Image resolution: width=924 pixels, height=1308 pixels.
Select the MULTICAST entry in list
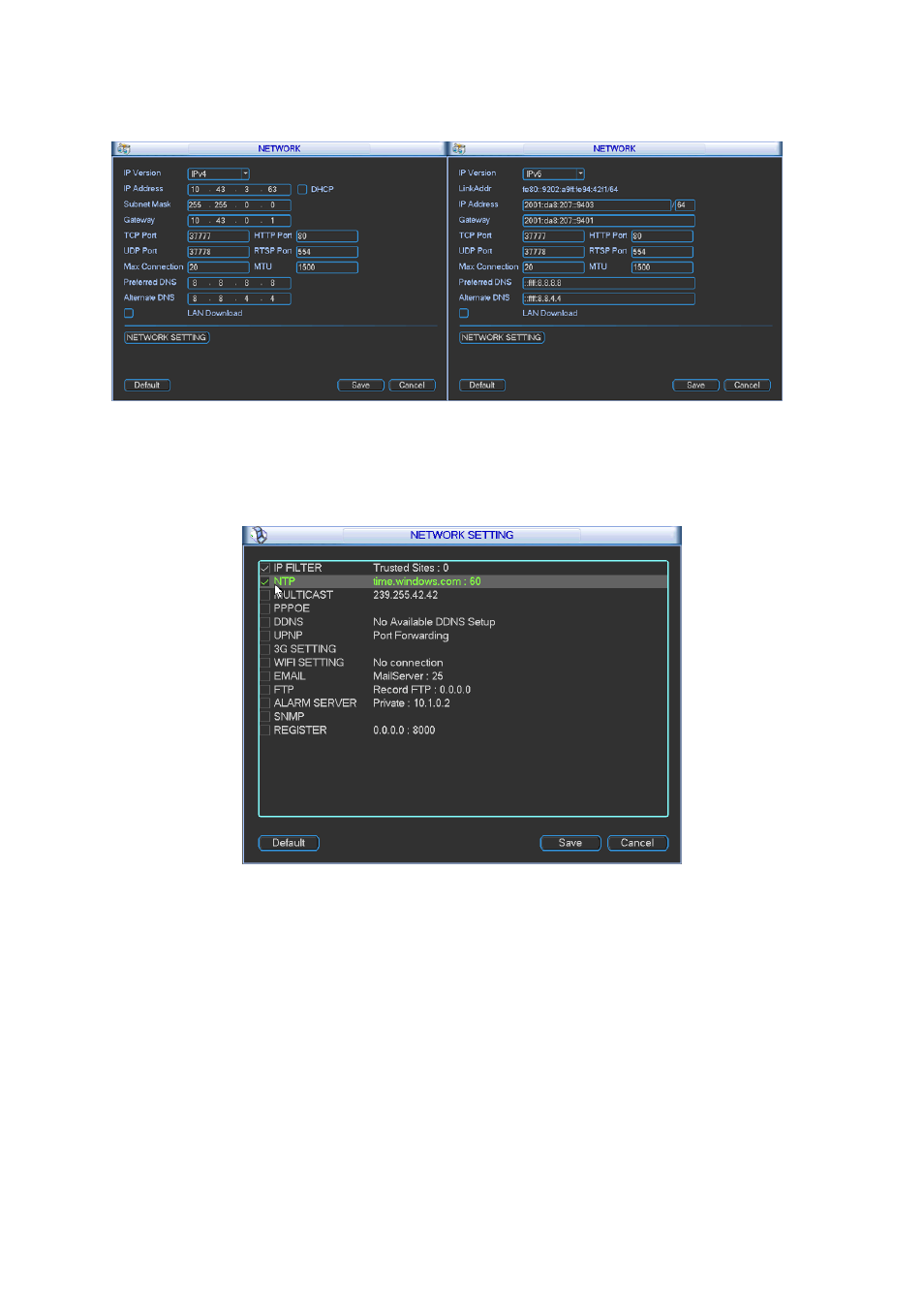[x=463, y=595]
